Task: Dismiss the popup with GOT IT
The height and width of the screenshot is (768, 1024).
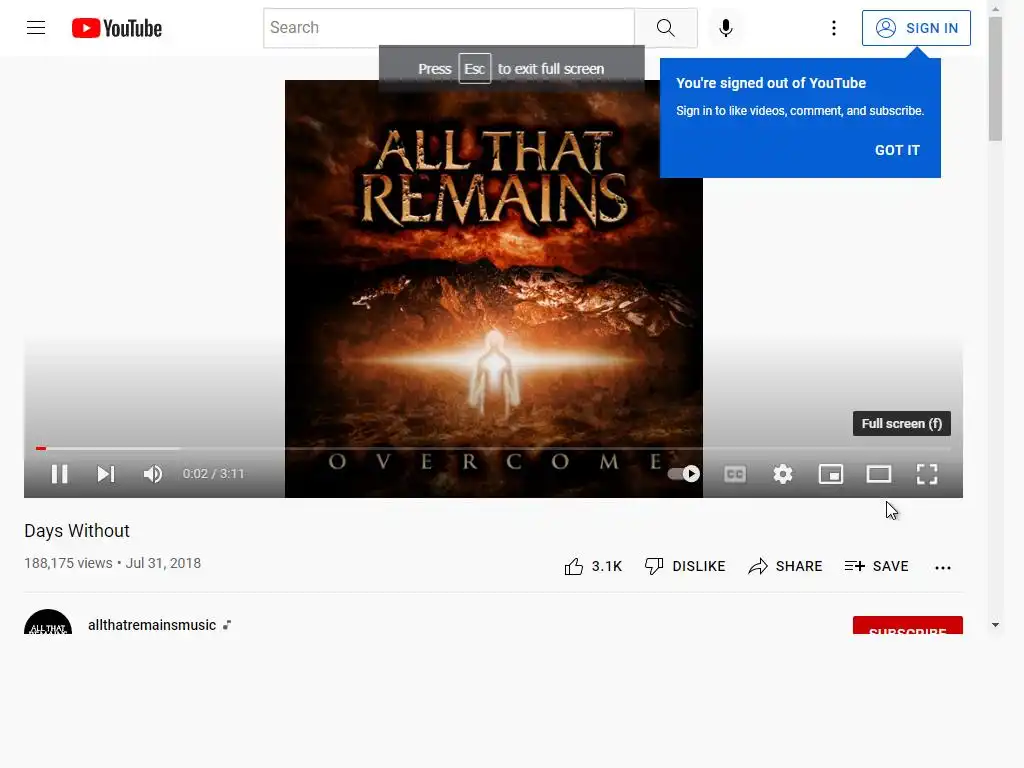Action: coord(897,150)
